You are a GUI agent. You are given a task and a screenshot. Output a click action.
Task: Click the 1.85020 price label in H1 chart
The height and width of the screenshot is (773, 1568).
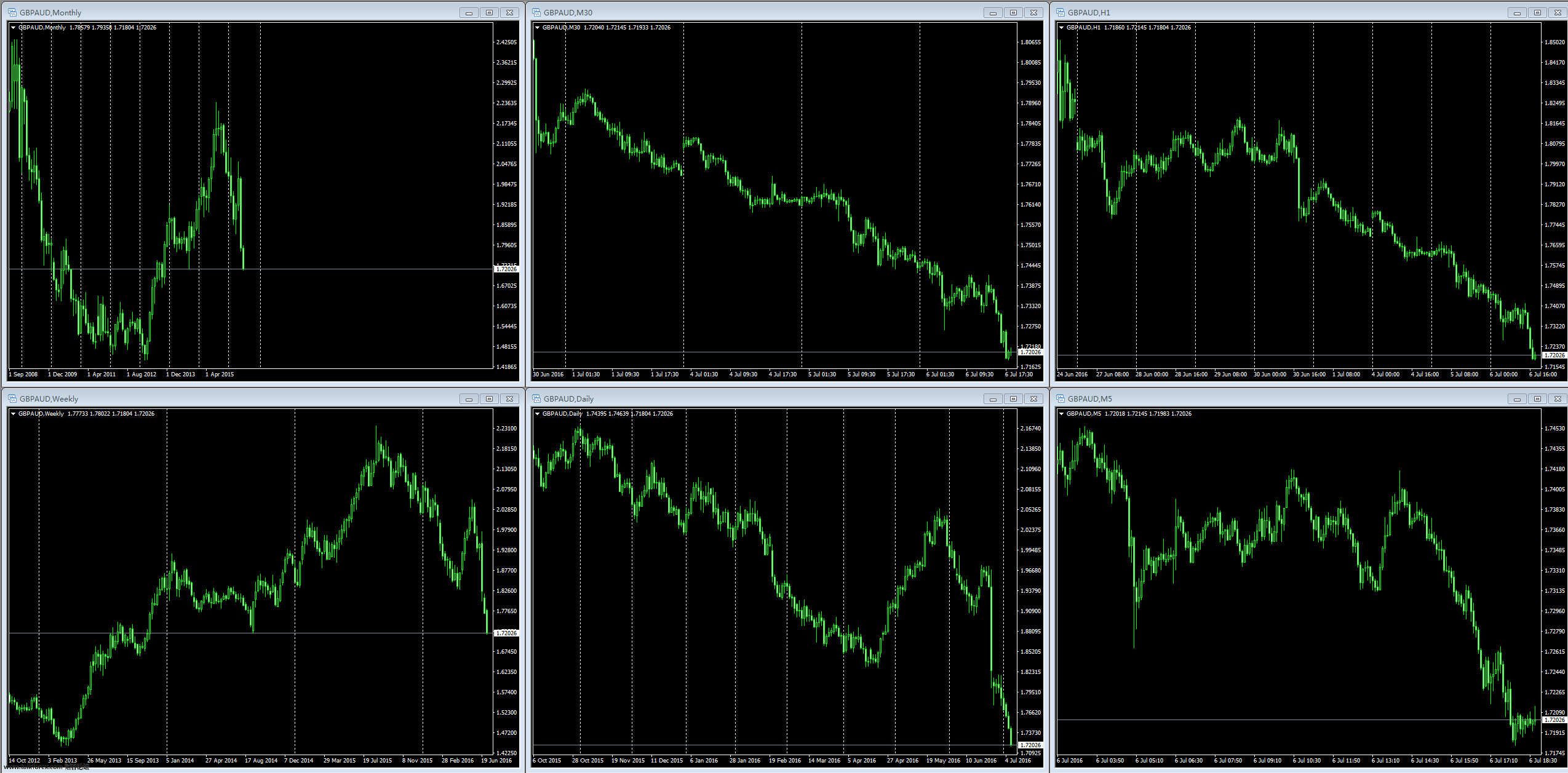pyautogui.click(x=1554, y=42)
